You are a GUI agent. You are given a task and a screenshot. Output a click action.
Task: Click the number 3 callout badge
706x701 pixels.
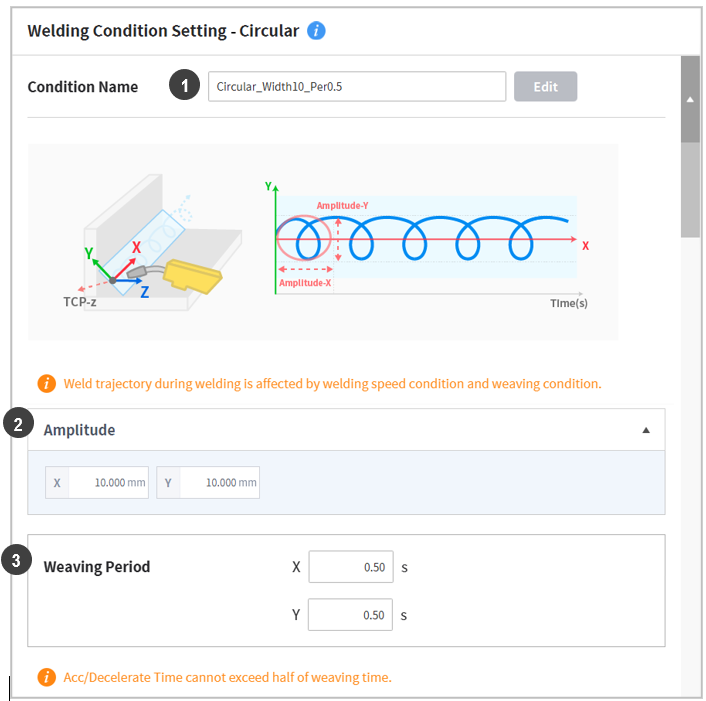click(16, 561)
